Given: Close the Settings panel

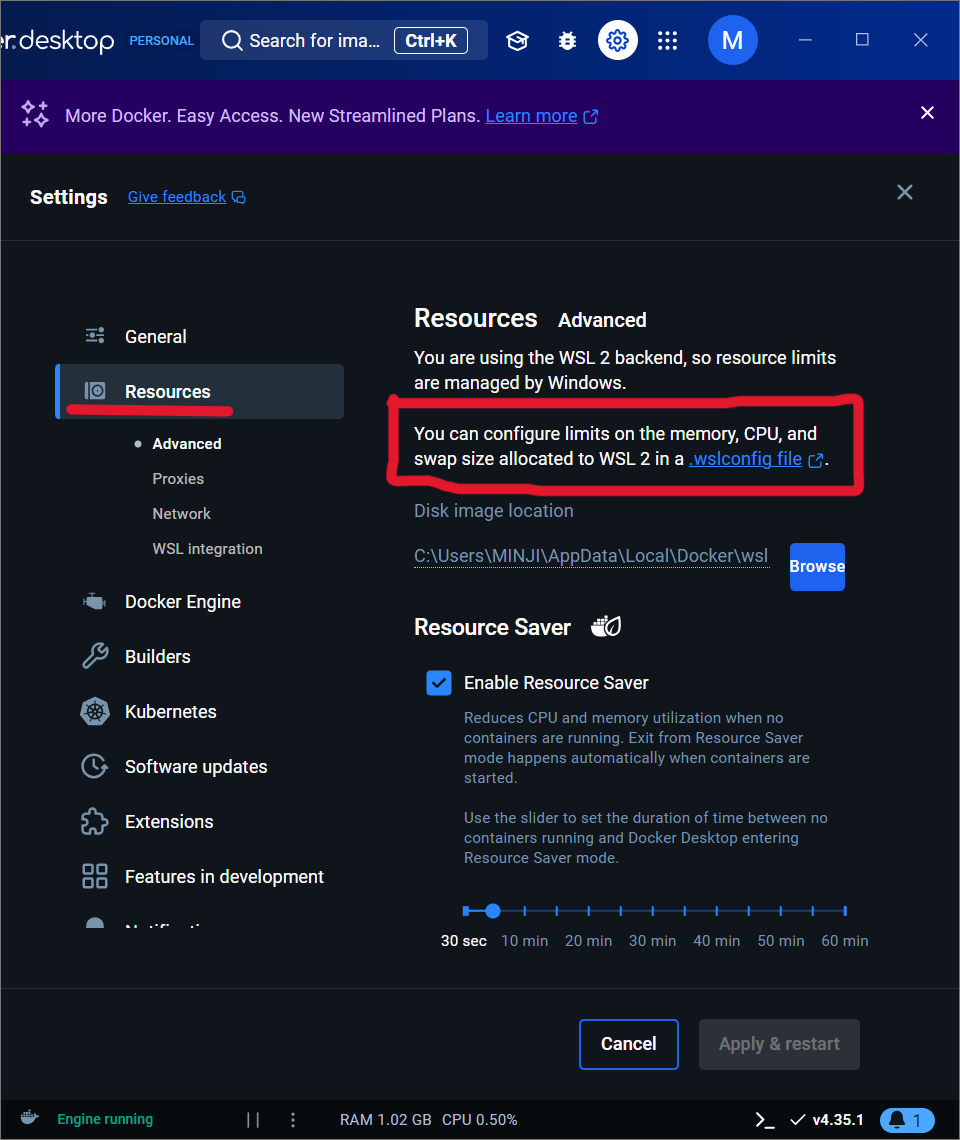Looking at the screenshot, I should (905, 192).
